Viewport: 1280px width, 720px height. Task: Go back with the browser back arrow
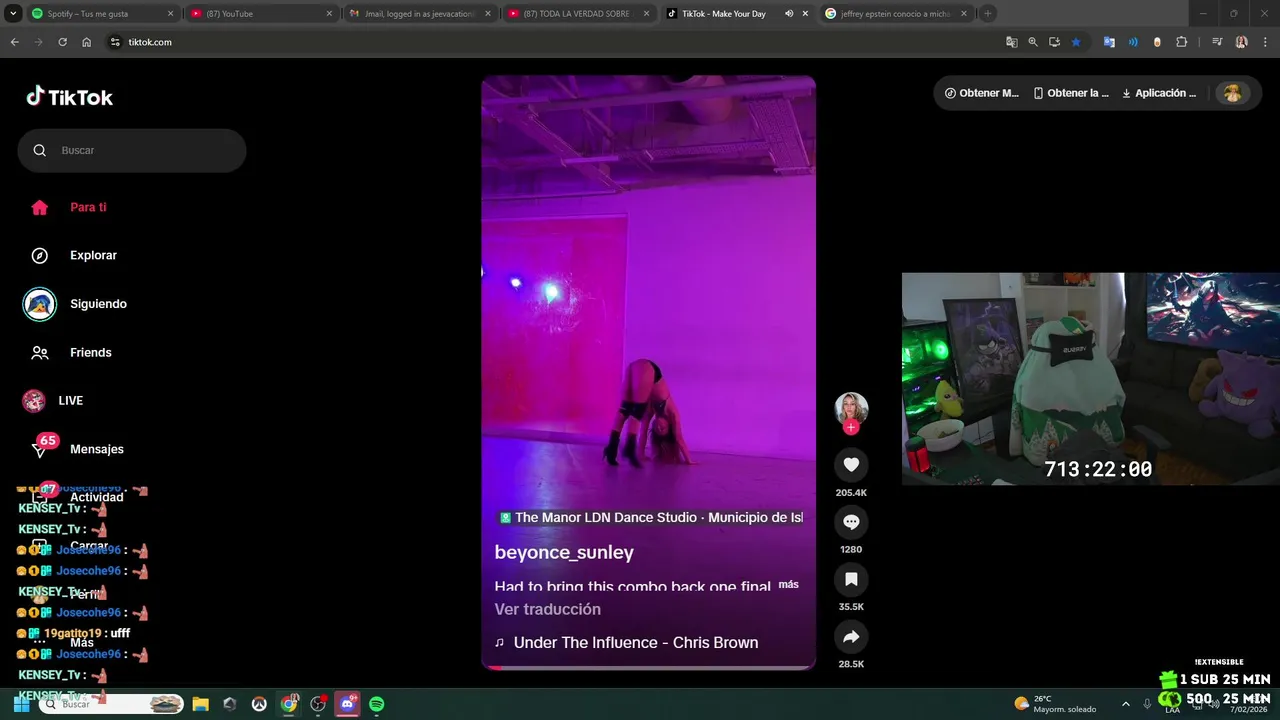click(x=14, y=42)
